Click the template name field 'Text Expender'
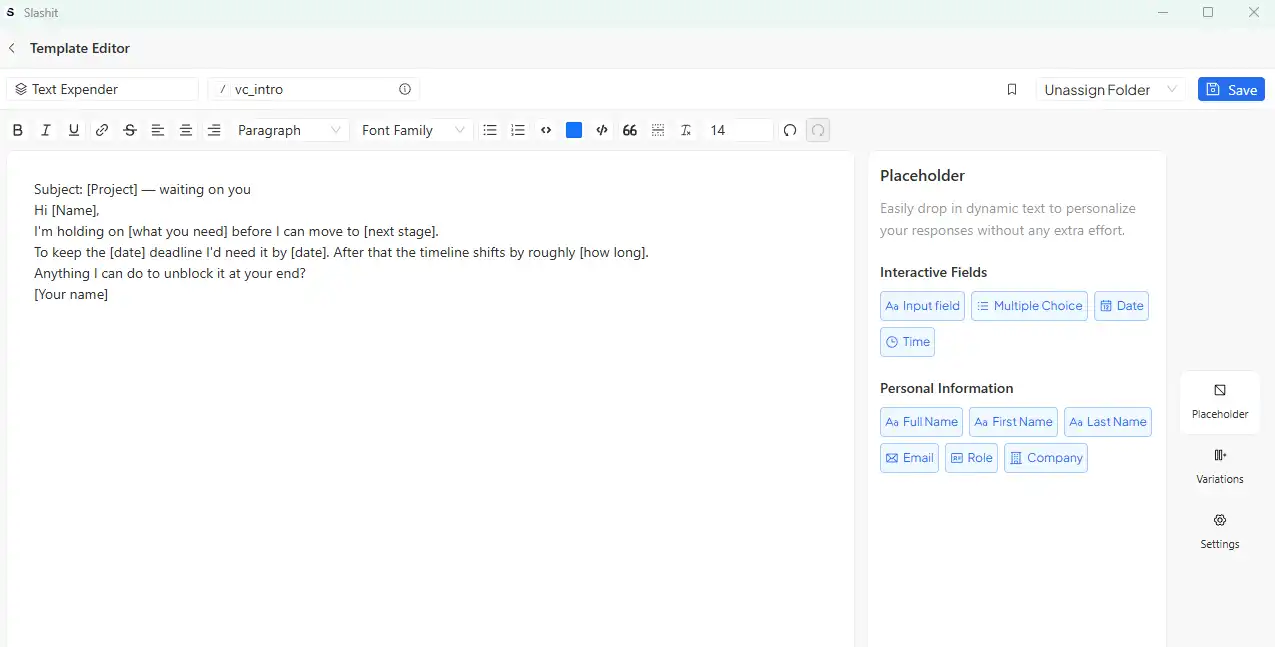 103,89
